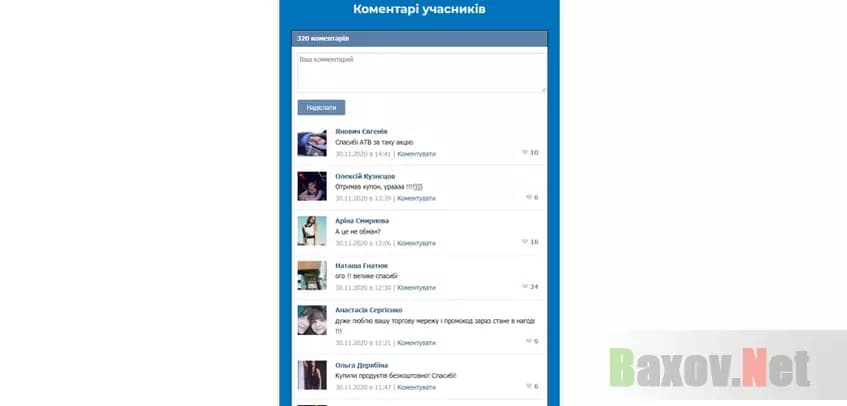Open the Ольга Дерябіна name link

tap(361, 365)
